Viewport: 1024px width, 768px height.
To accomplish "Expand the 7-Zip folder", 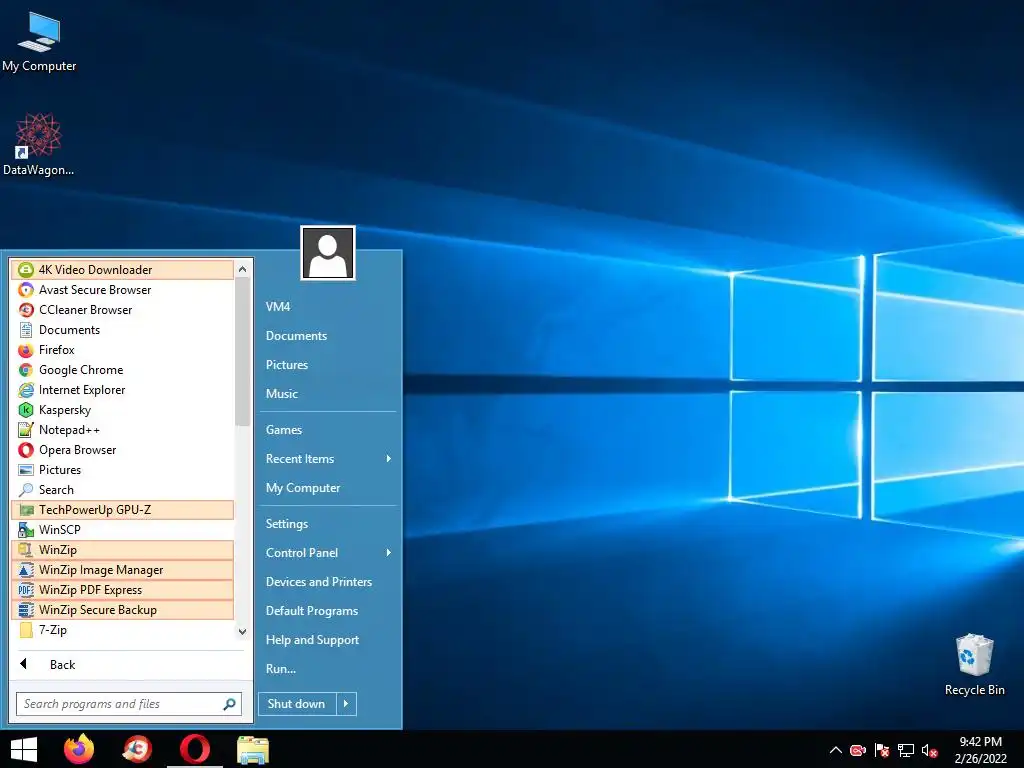I will (x=123, y=630).
